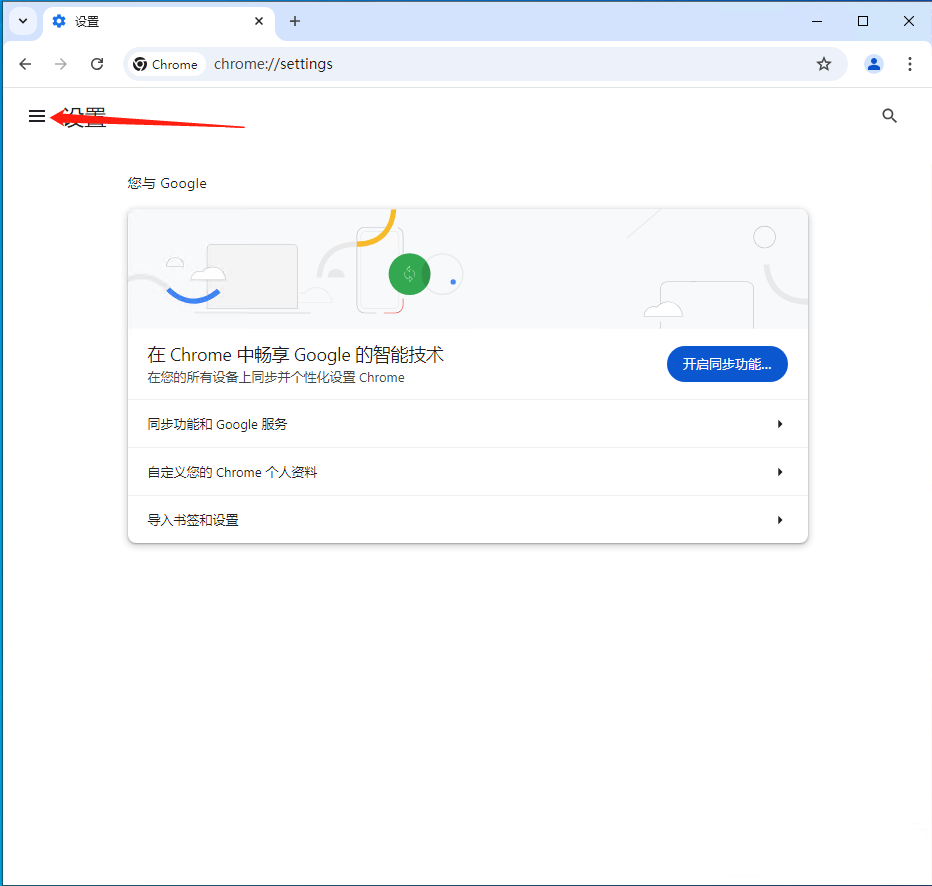932x886 pixels.
Task: Select the 设置 browser tab
Action: pyautogui.click(x=159, y=22)
